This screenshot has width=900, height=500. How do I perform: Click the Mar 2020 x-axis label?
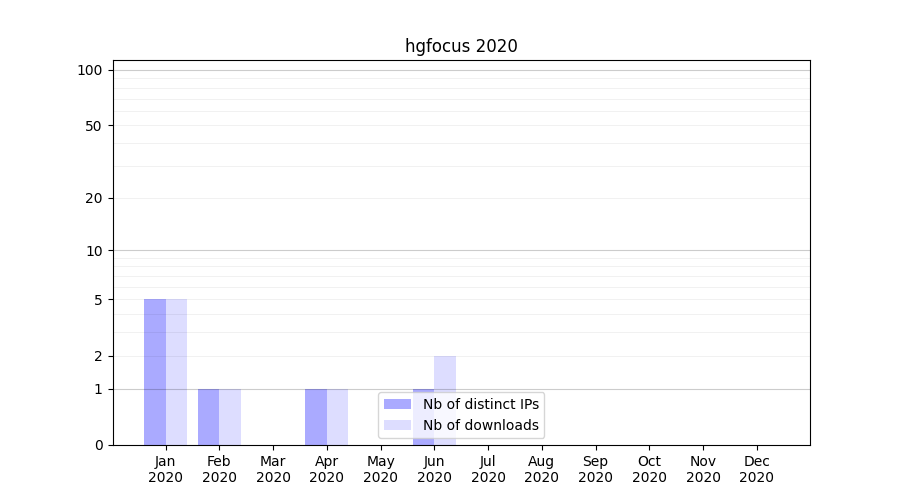273,469
